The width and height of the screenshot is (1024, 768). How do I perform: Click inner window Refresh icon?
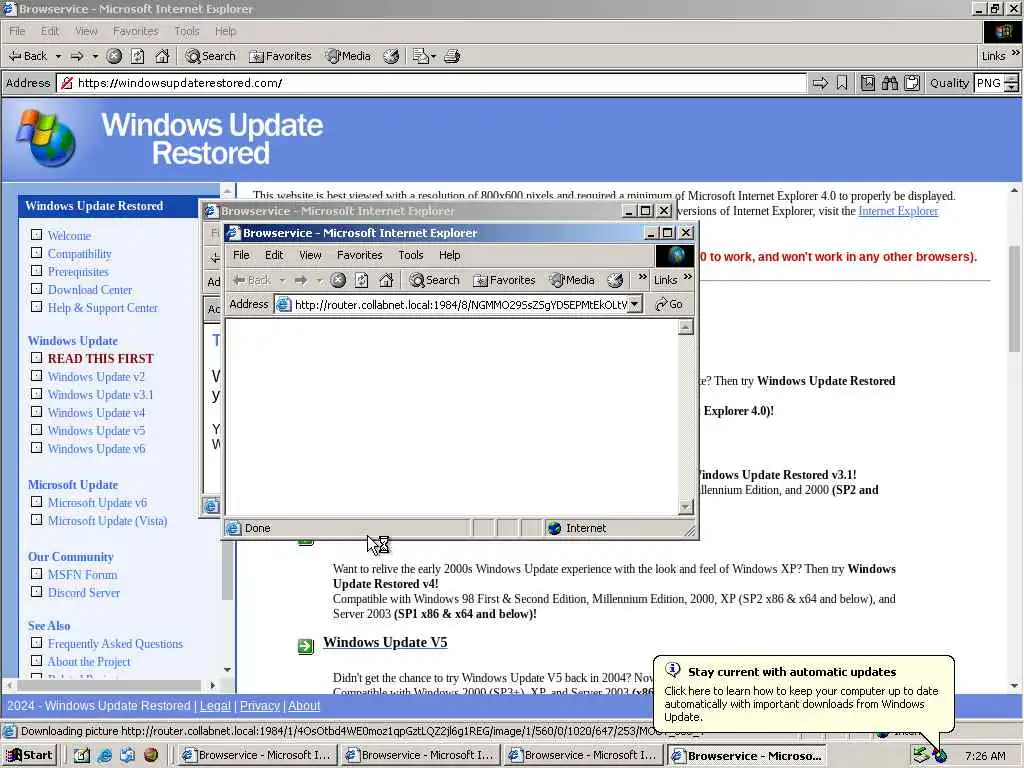(x=361, y=280)
